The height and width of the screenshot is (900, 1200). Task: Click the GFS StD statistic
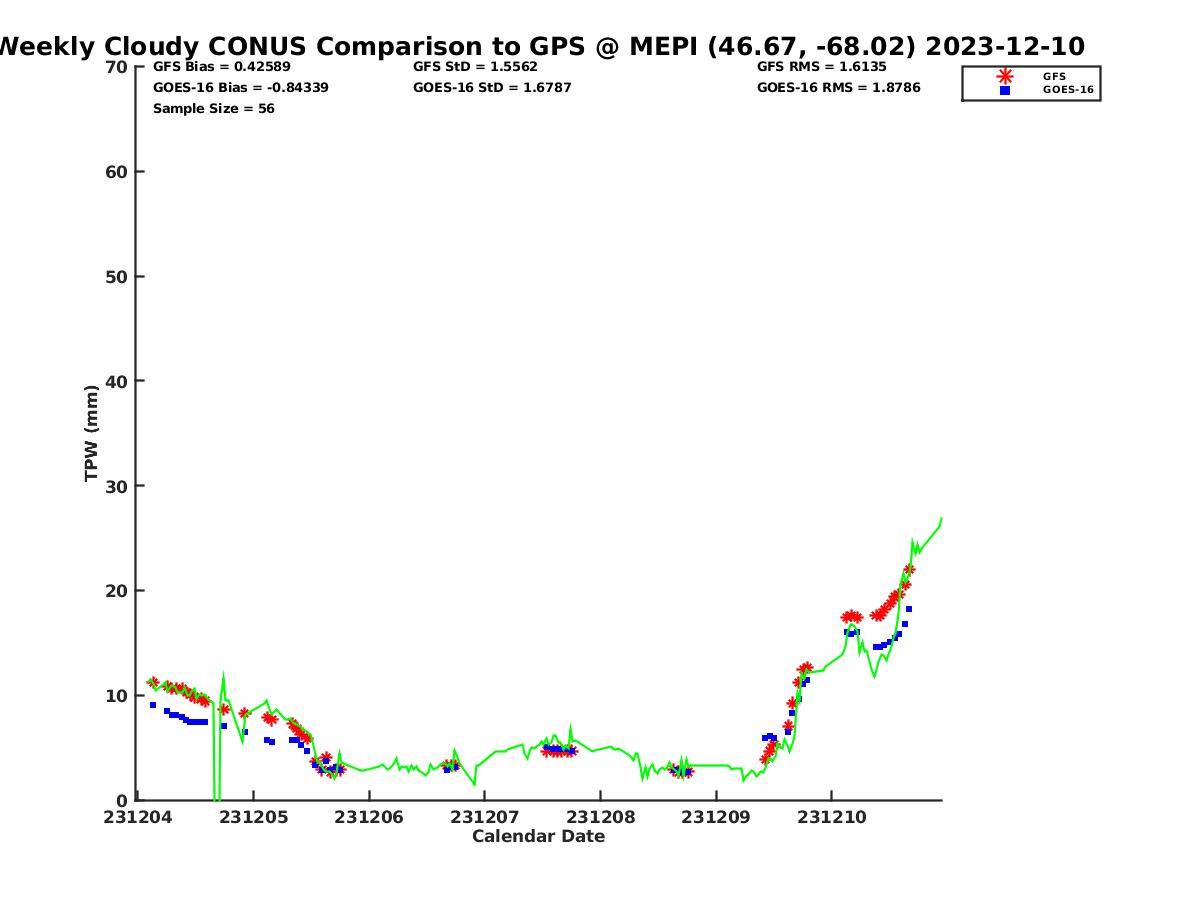click(475, 67)
